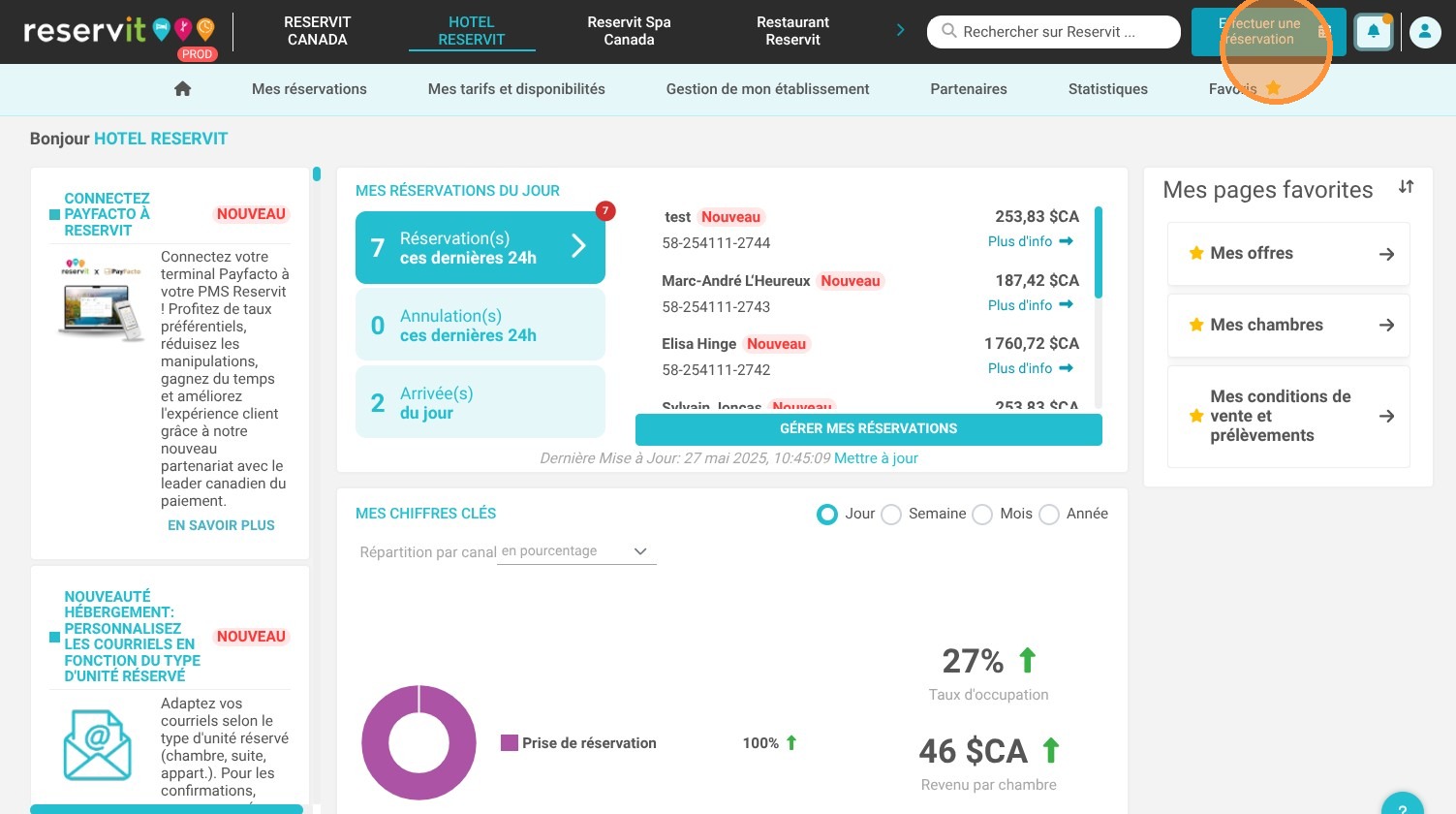The height and width of the screenshot is (814, 1456).
Task: Open Gestion de mon établissement menu
Action: tap(767, 89)
